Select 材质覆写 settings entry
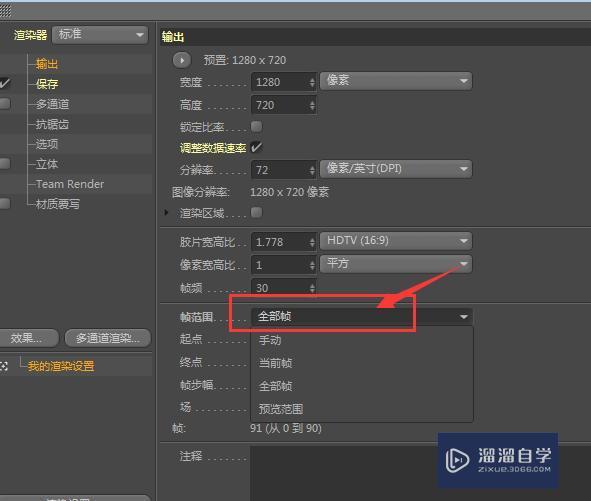Screen dimensions: 591x501 (58, 204)
